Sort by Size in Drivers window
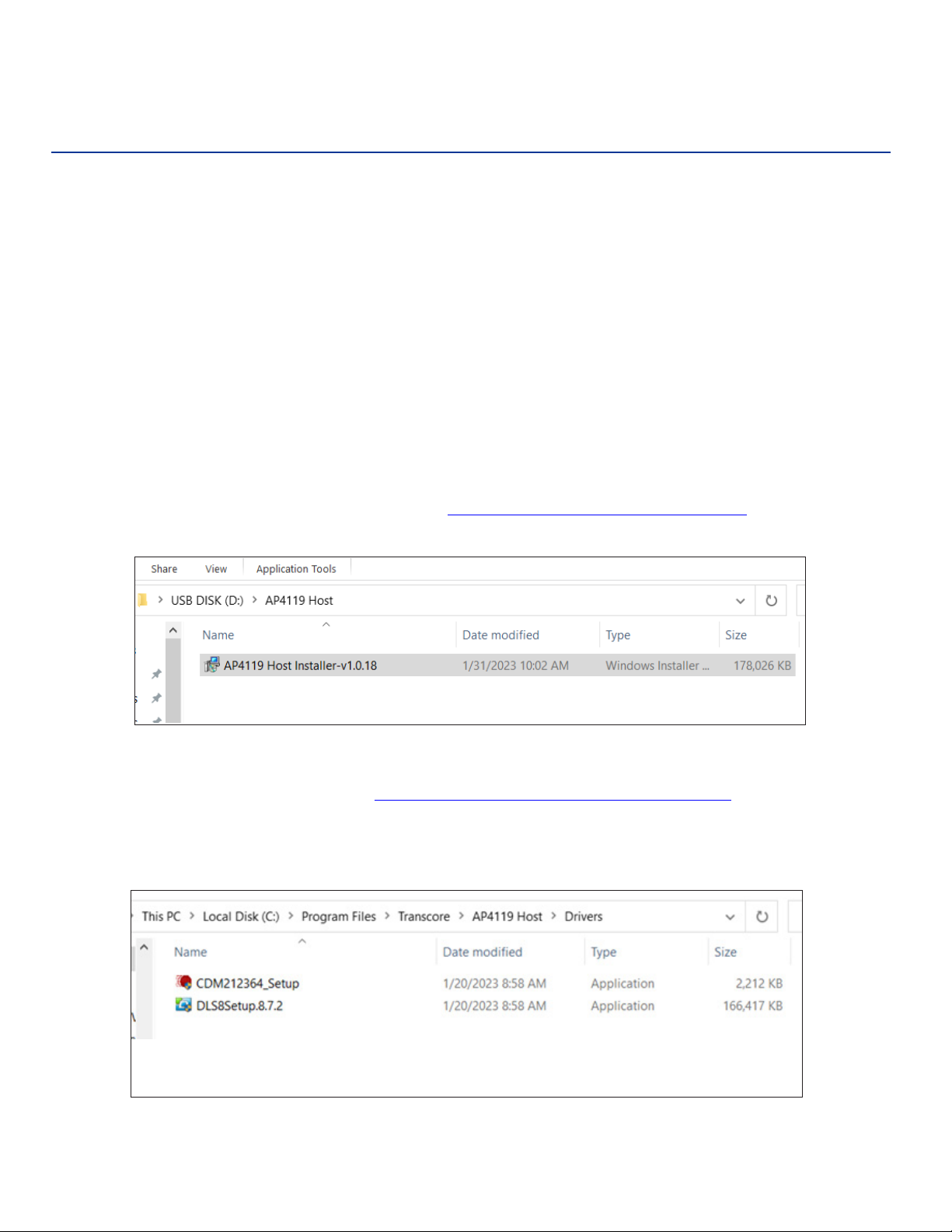 [x=725, y=952]
